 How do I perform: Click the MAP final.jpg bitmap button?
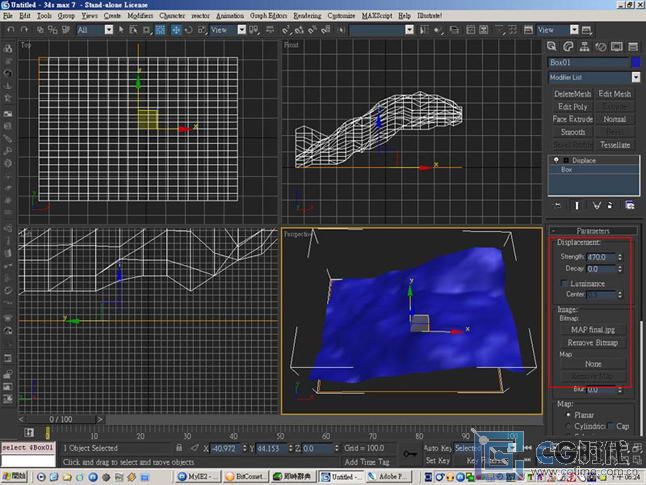pos(592,330)
